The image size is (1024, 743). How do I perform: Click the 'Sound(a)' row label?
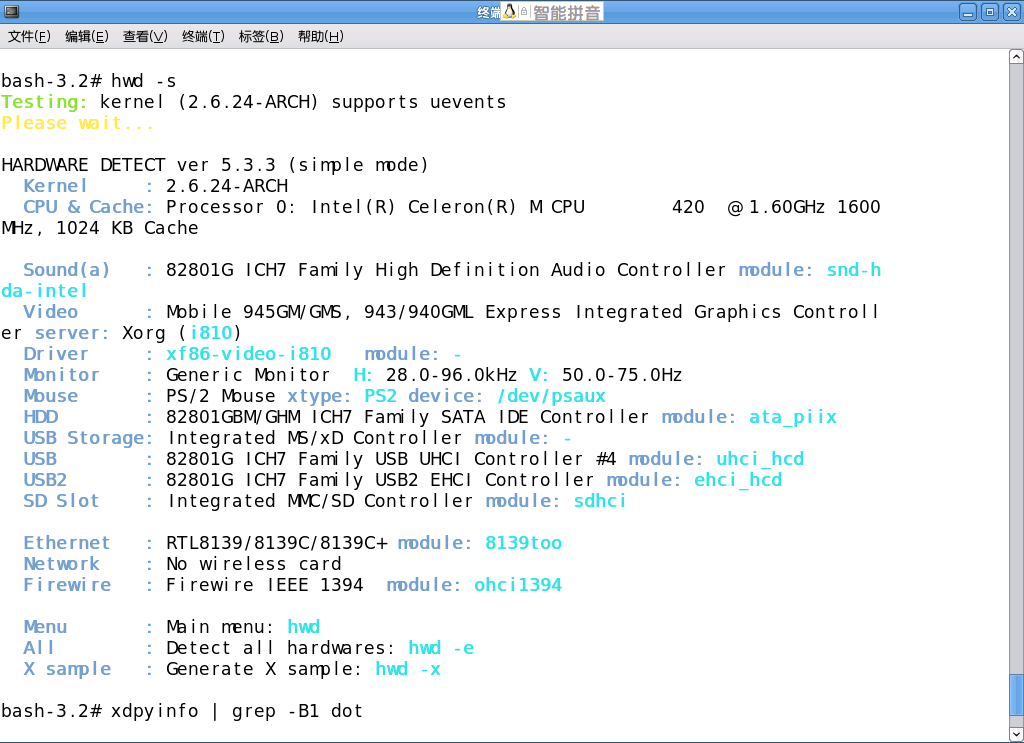[67, 270]
